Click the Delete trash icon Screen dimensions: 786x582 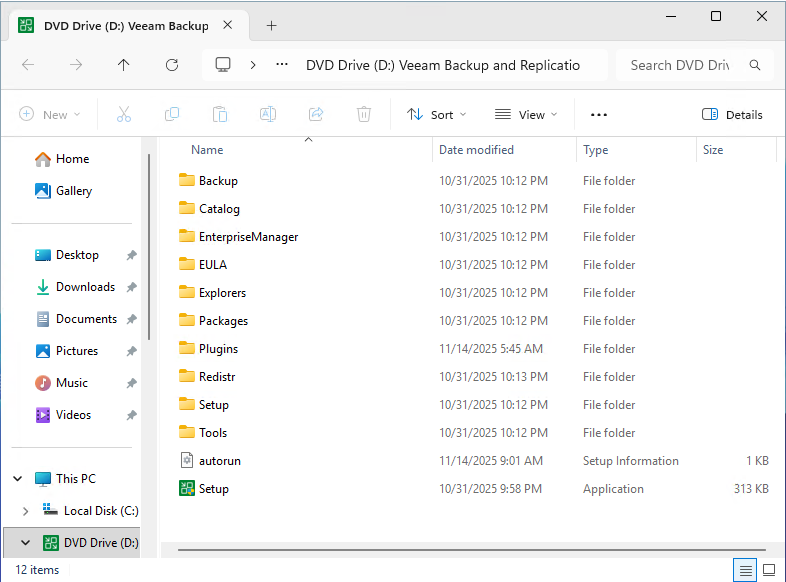coord(364,115)
